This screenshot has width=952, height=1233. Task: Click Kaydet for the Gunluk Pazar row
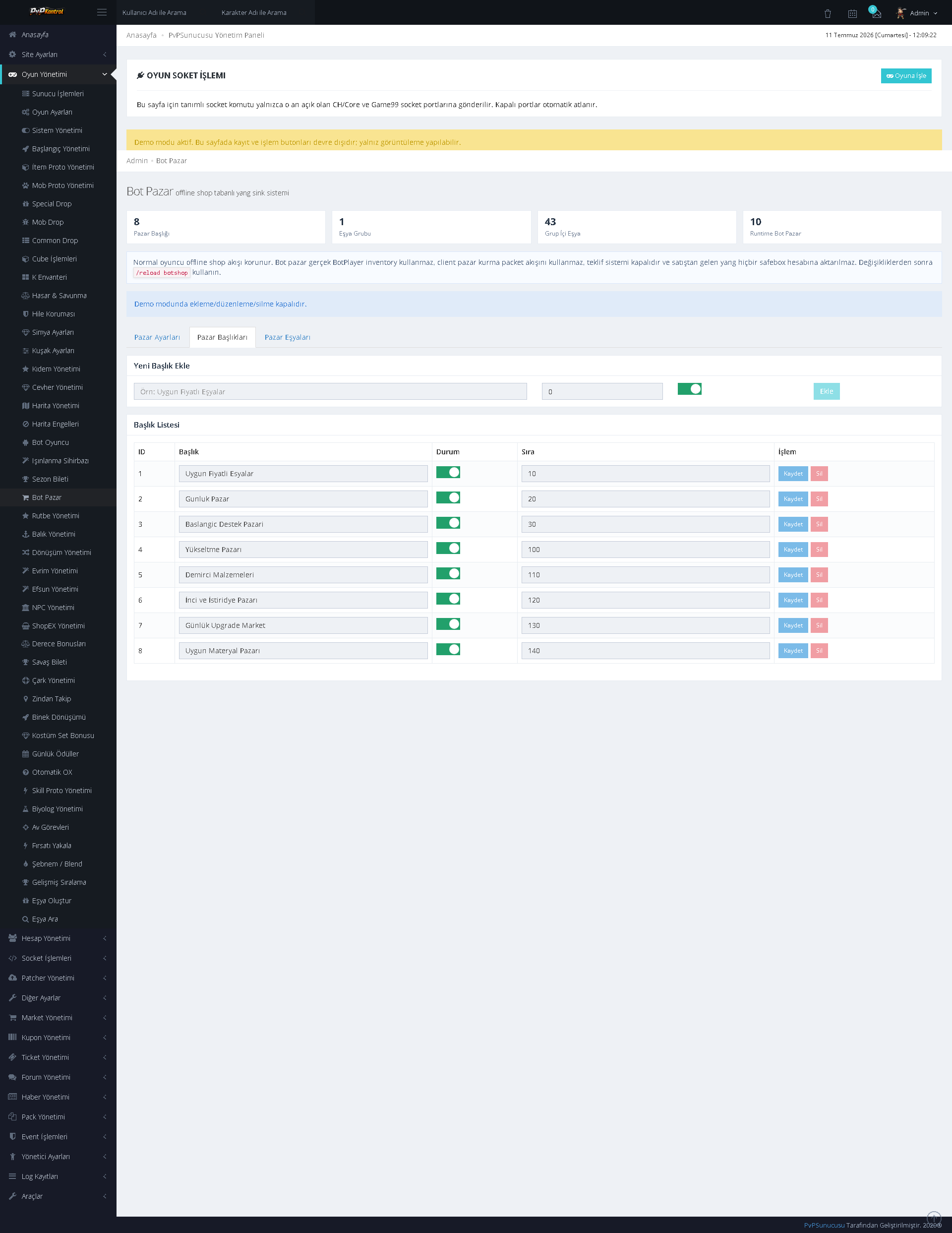point(793,499)
